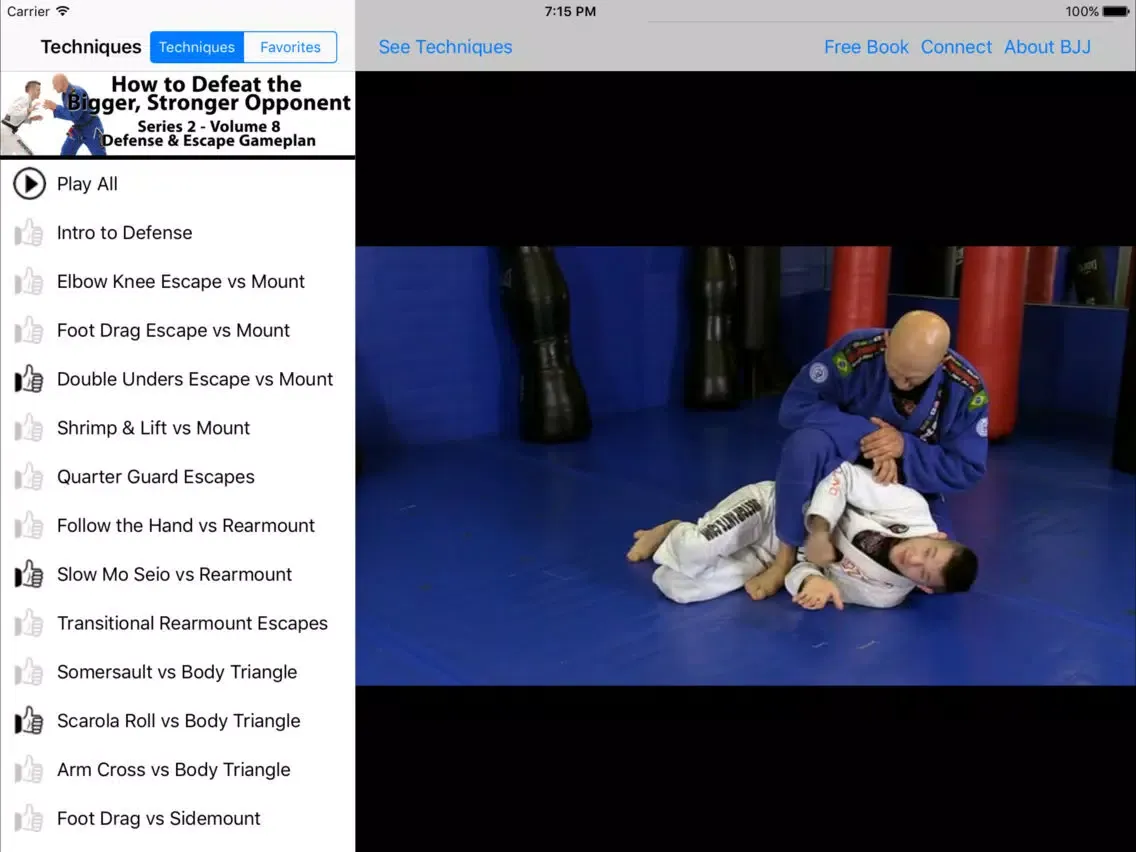Select Double Unders Escape vs Mount
This screenshot has height=852, width=1136.
click(195, 379)
